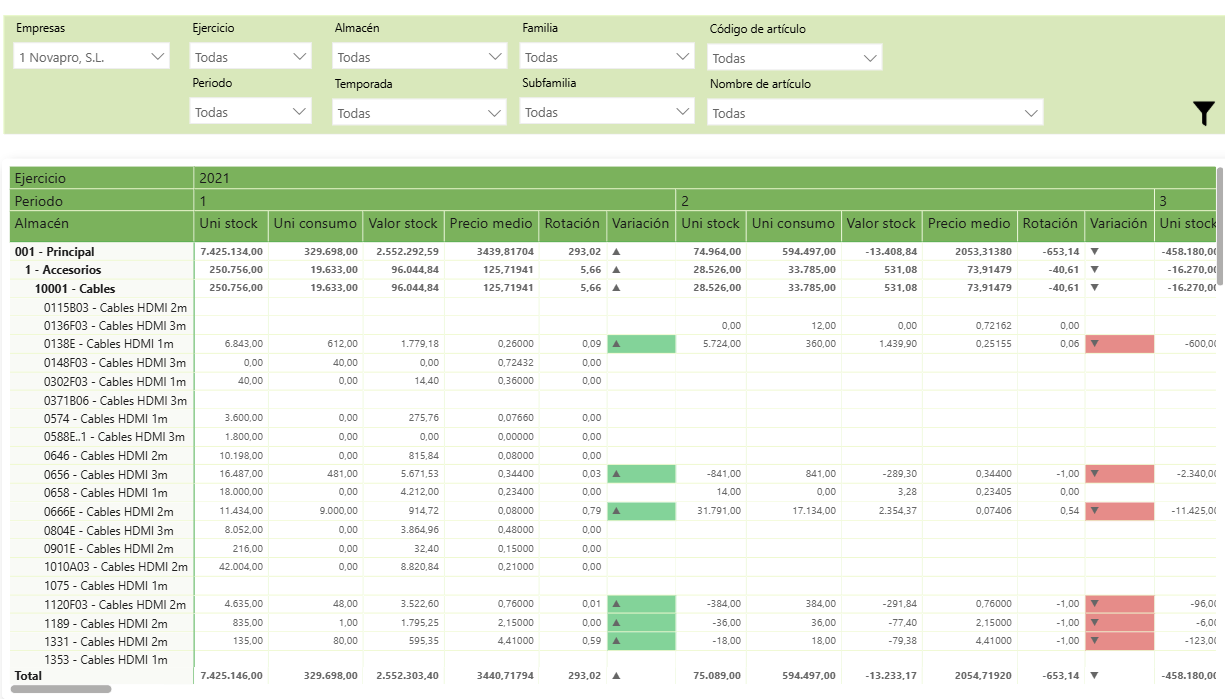This screenshot has width=1225, height=699.
Task: Open the Familia filter dropdown
Action: pos(607,57)
